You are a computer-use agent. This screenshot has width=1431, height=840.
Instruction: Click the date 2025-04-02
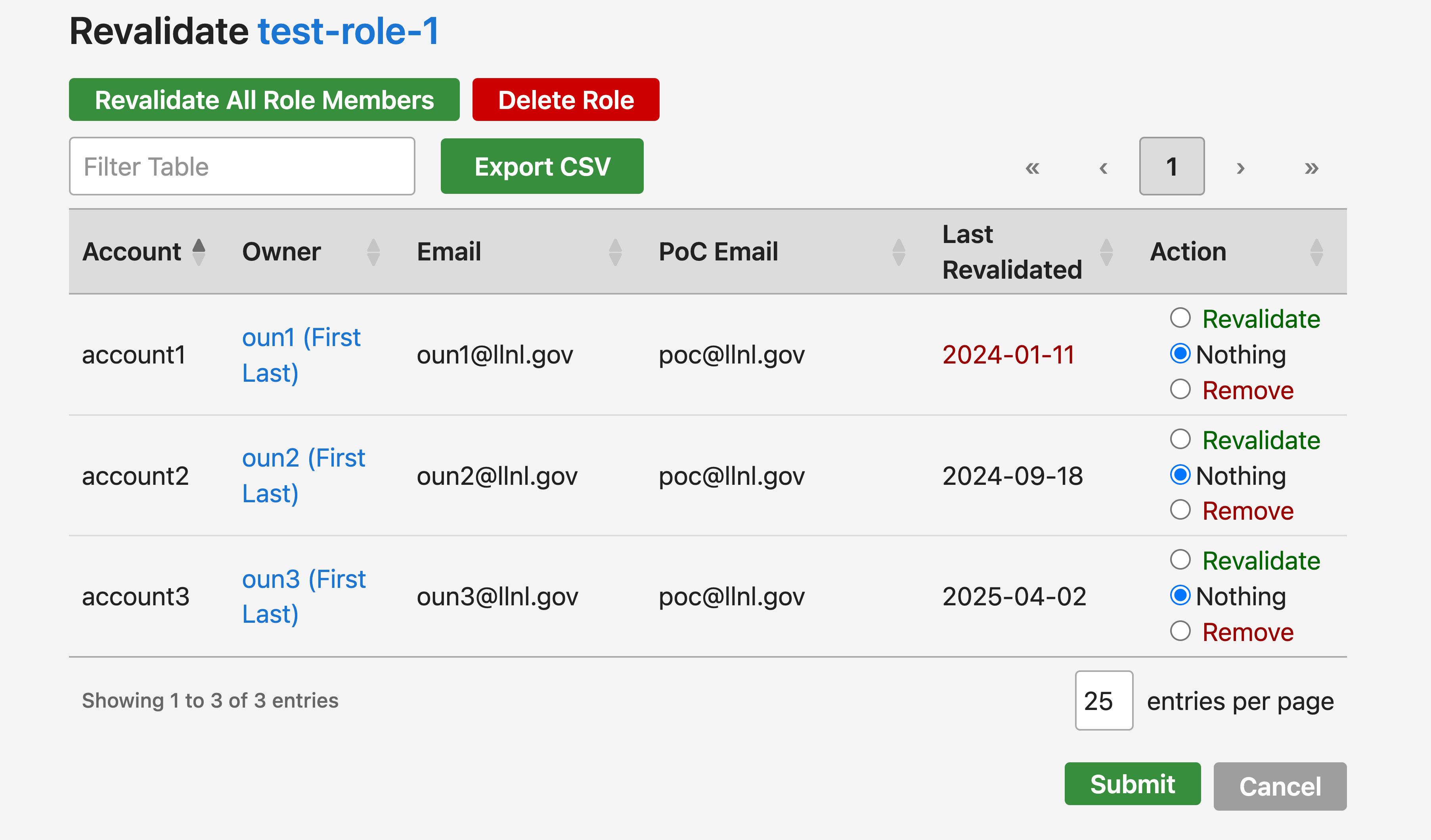click(1014, 596)
